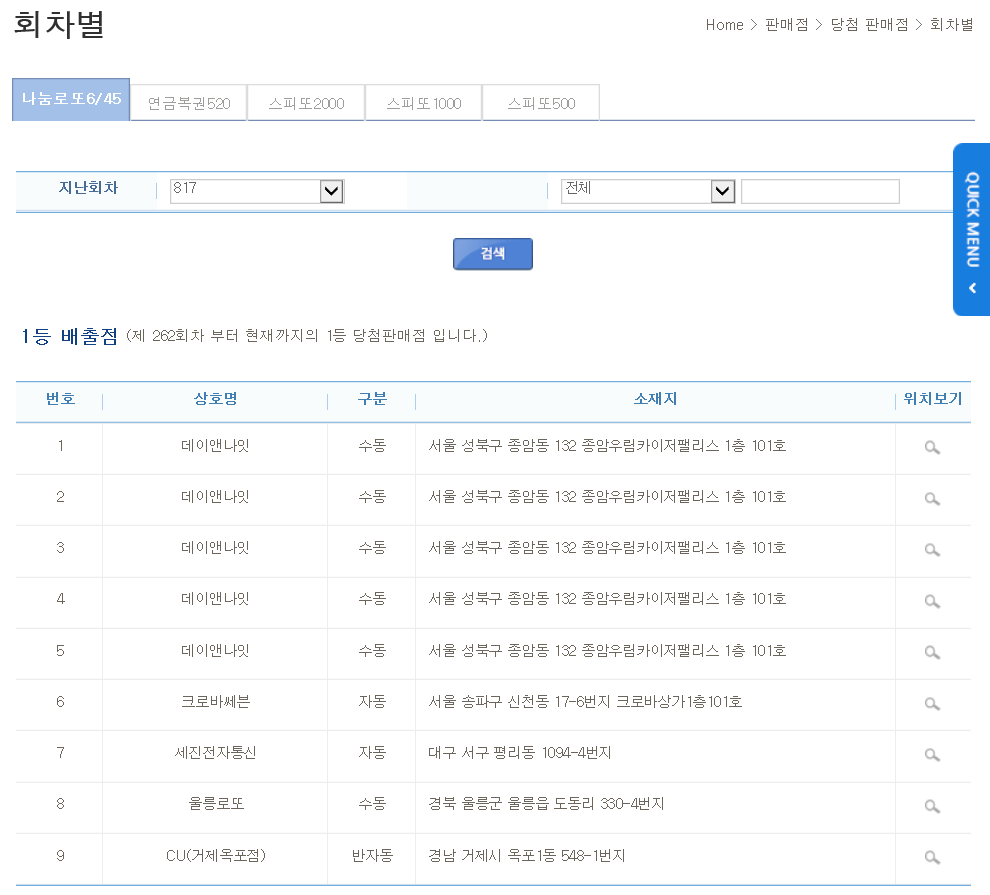Switch to the 연금복권520 tab
Viewport: 990px width, 895px height.
click(x=188, y=100)
